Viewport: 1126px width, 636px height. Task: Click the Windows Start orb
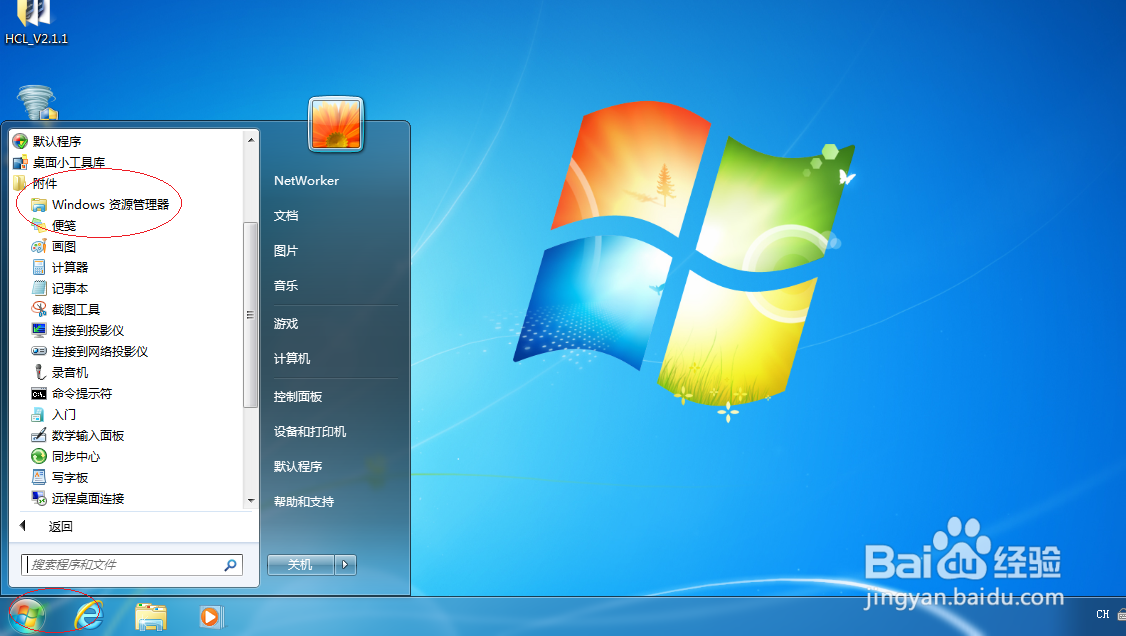tap(27, 617)
